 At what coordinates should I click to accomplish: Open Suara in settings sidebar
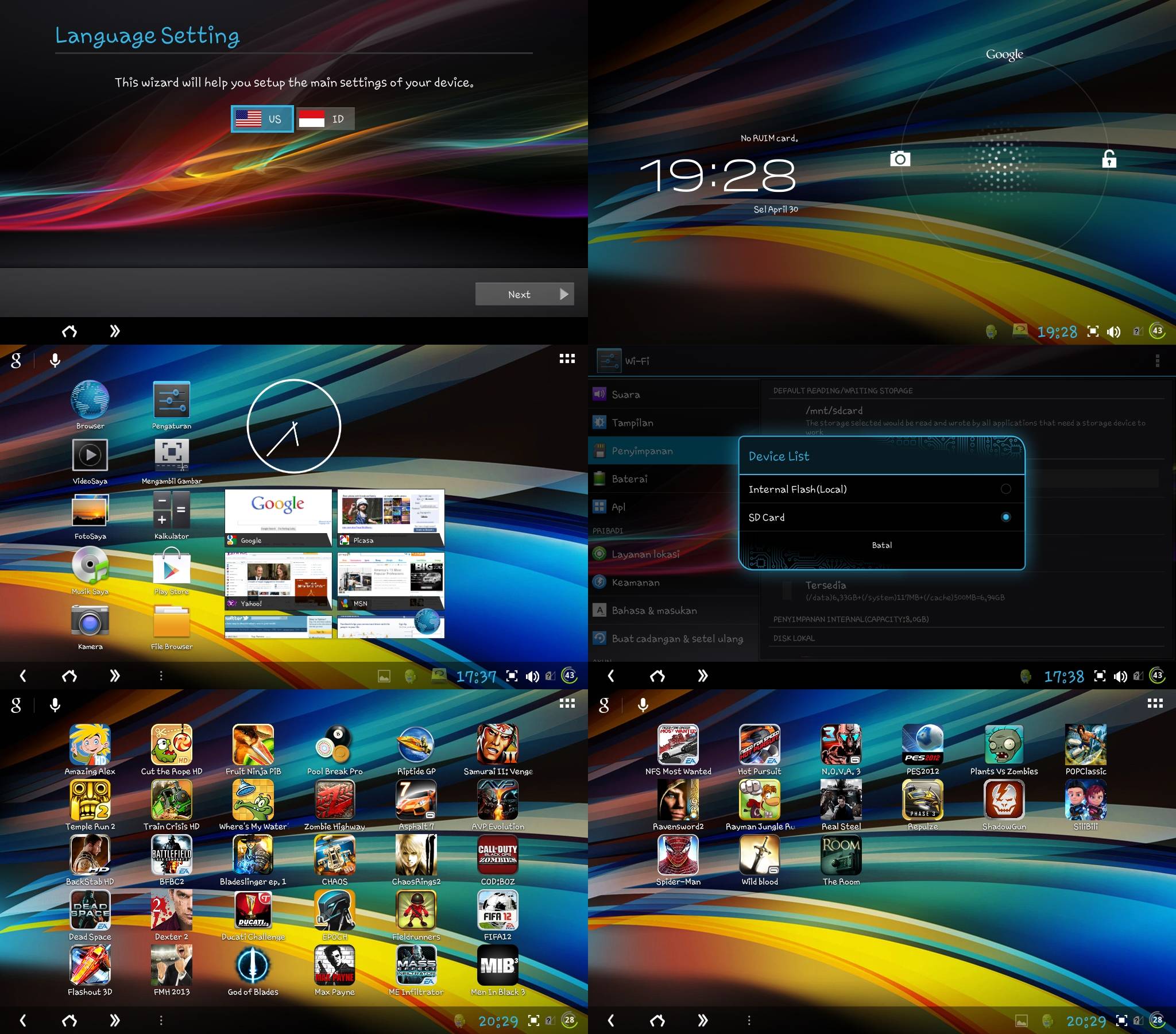point(674,395)
